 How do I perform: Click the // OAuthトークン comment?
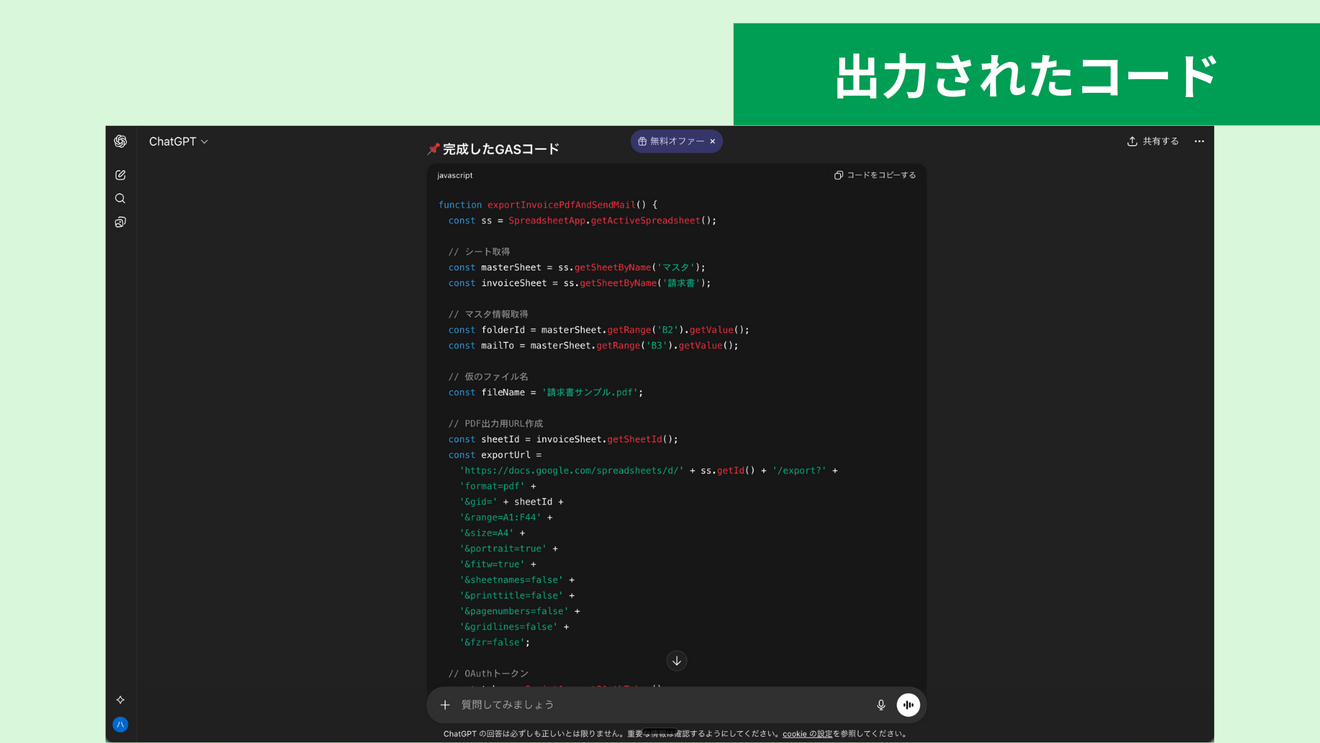coord(488,674)
